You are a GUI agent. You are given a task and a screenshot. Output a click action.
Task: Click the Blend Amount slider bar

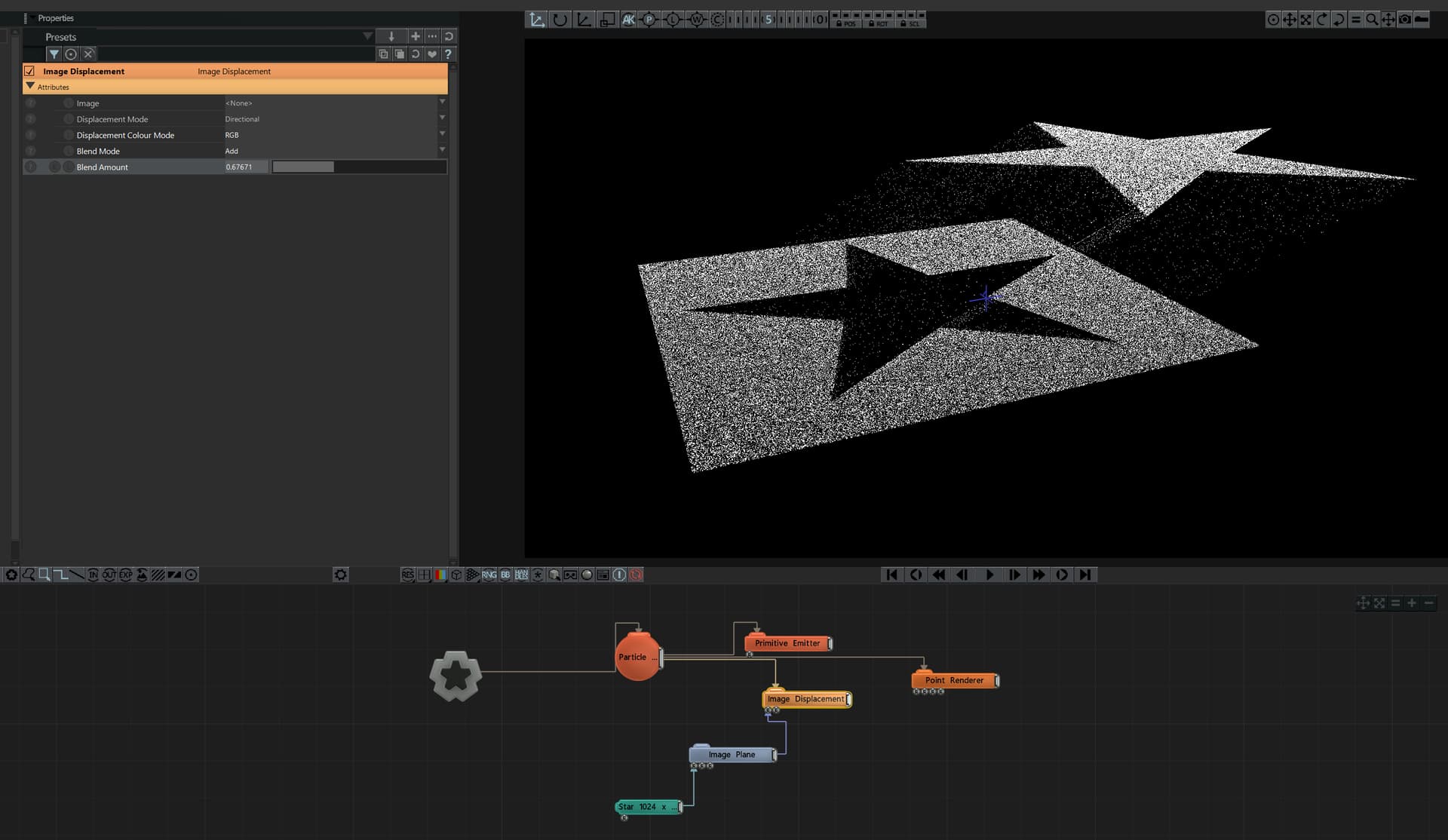click(x=359, y=167)
